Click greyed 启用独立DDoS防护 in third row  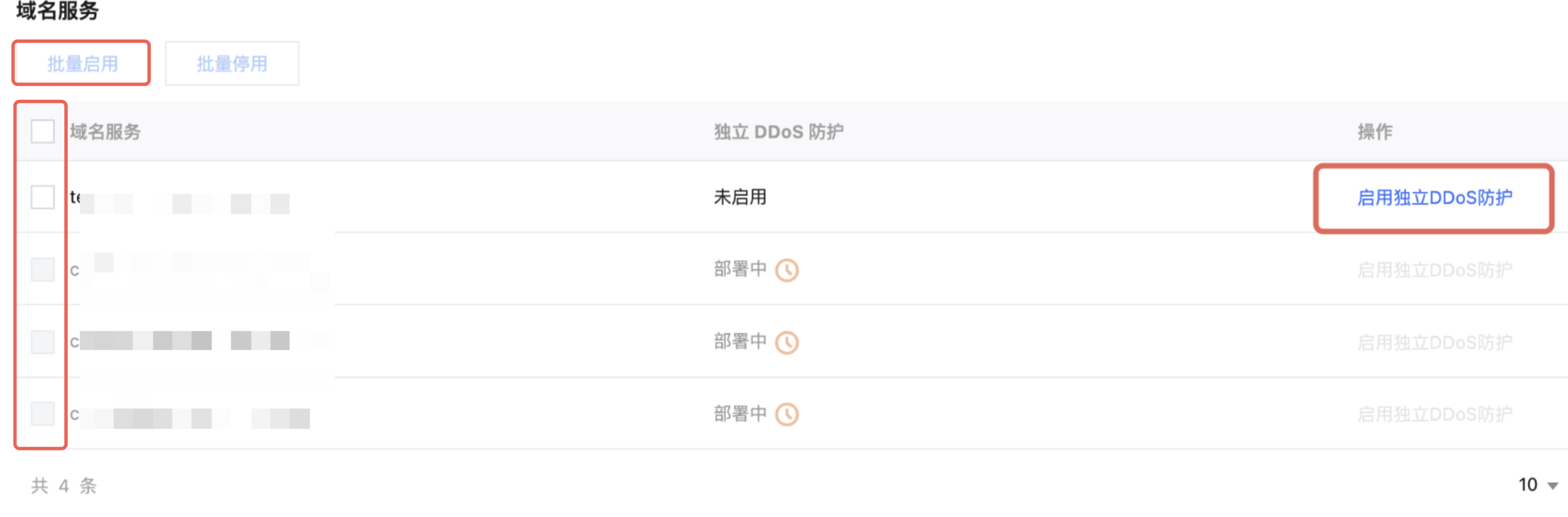tap(1434, 342)
